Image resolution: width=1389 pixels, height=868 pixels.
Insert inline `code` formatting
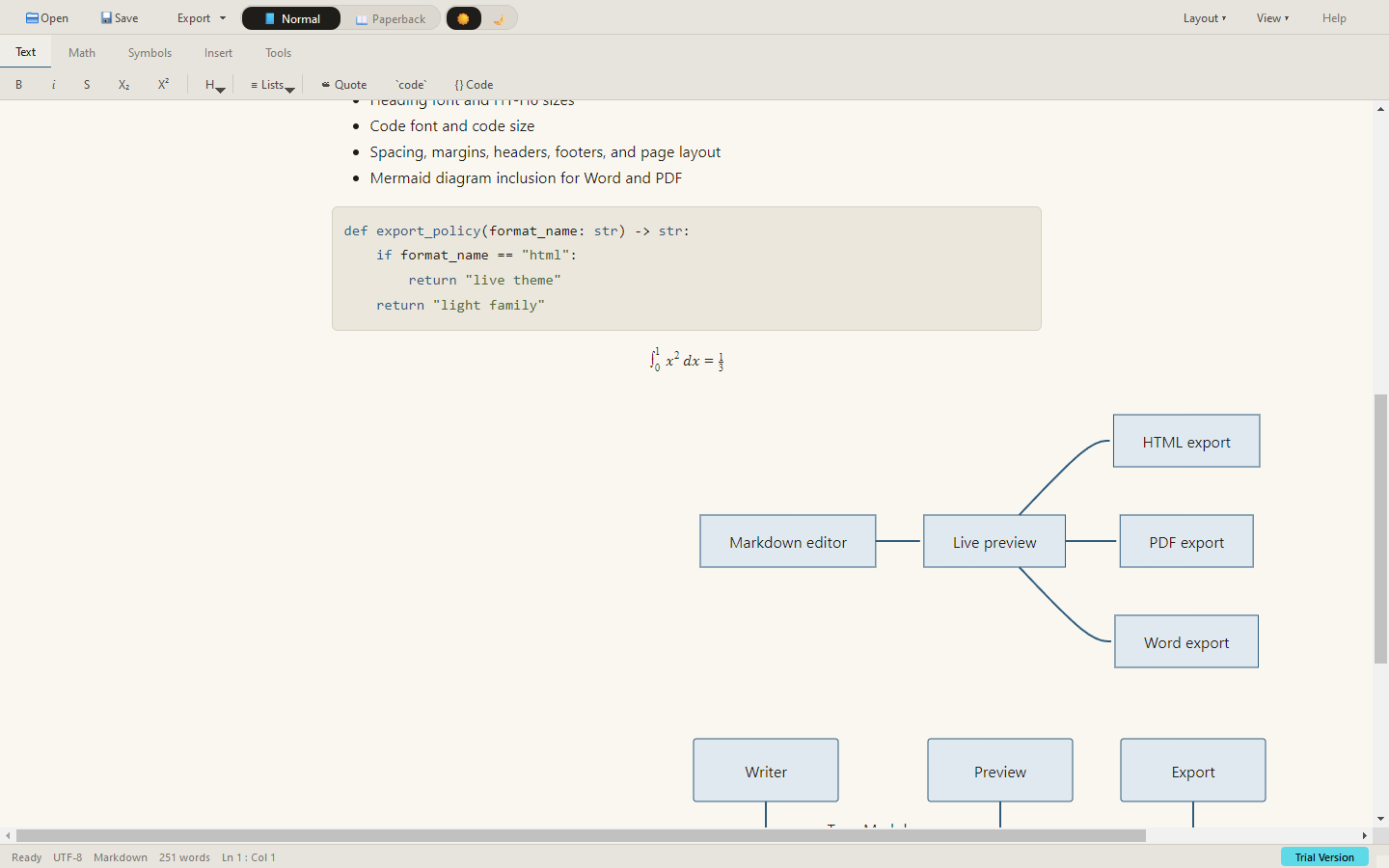[x=411, y=85]
